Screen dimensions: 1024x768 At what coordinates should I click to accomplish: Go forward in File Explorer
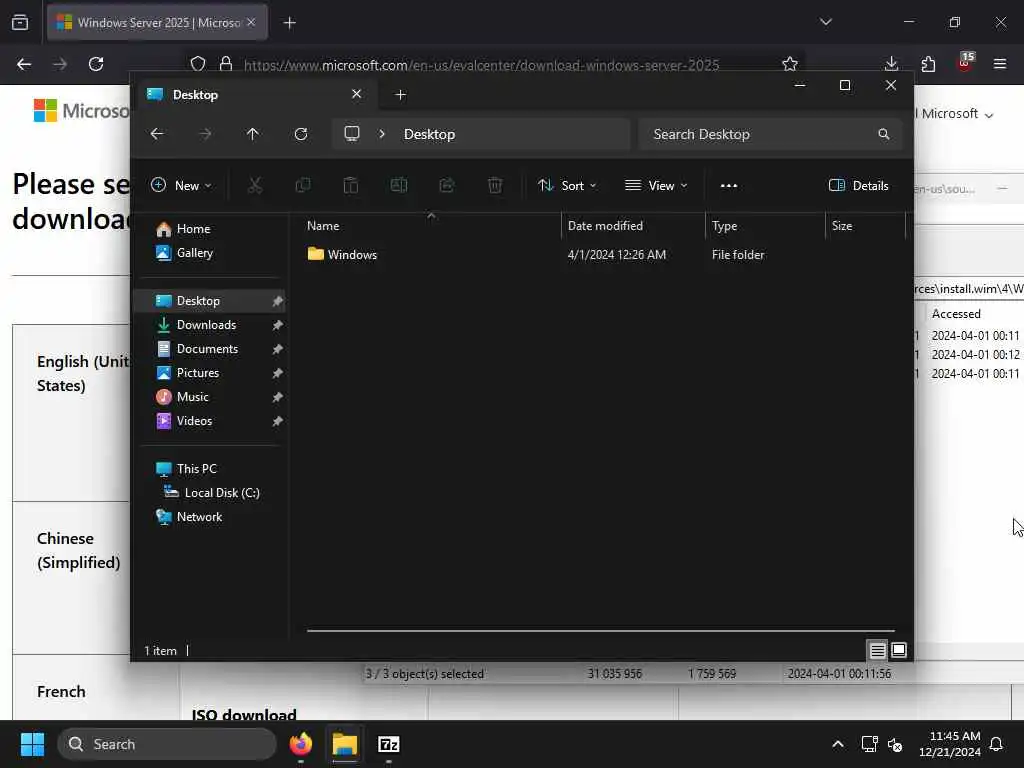coord(205,134)
